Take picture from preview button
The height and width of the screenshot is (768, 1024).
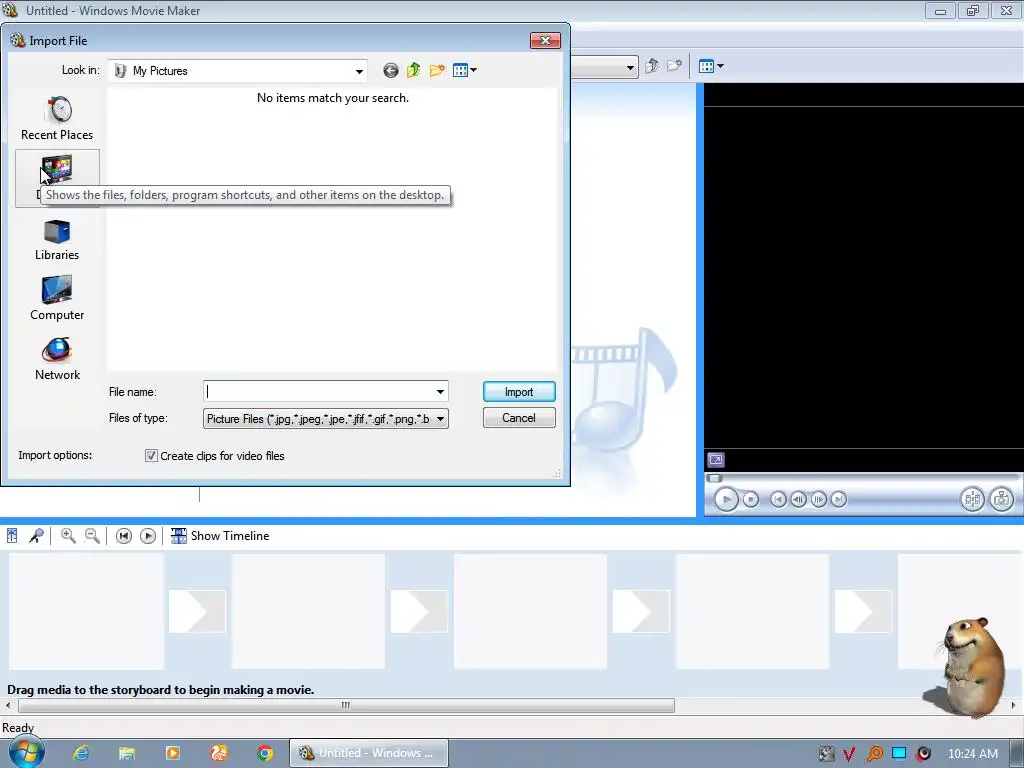(1001, 500)
